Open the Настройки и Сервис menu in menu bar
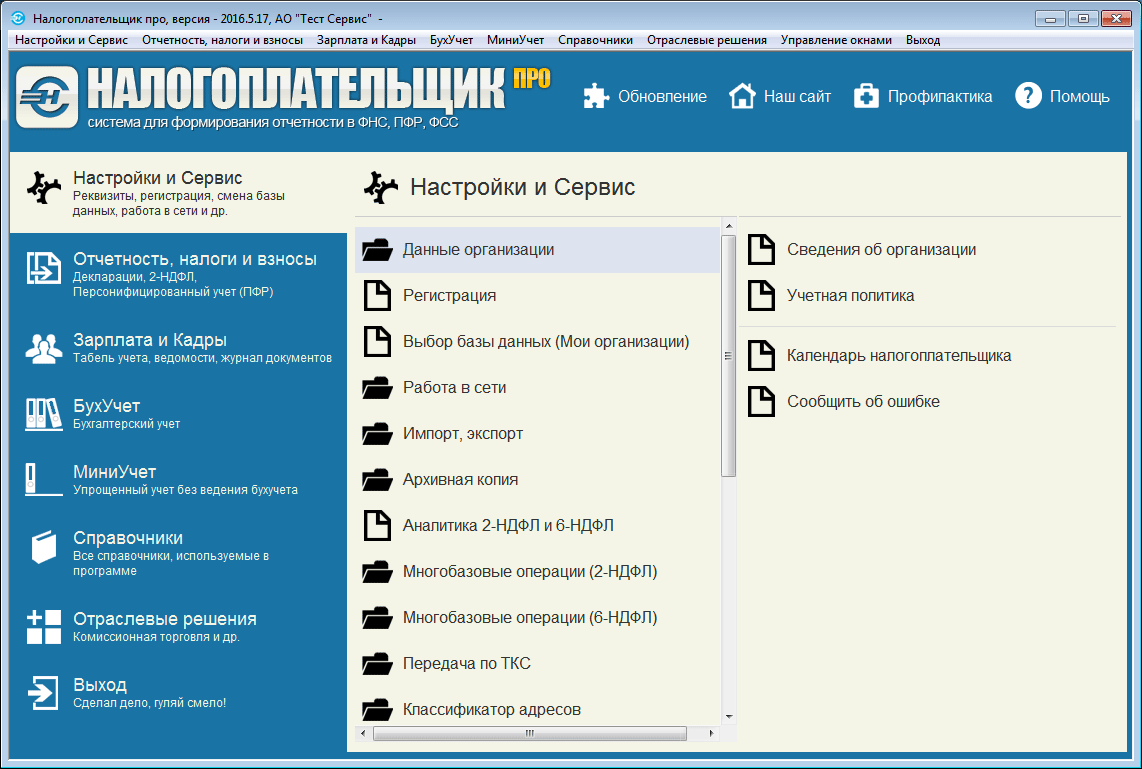This screenshot has width=1142, height=769. click(x=71, y=40)
